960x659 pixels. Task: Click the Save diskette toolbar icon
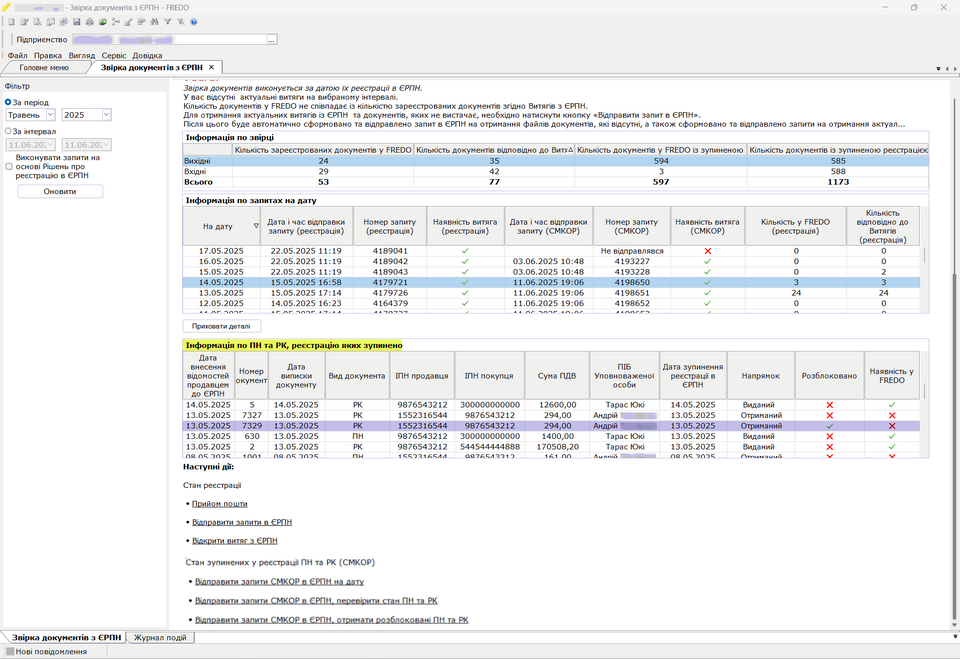(77, 21)
